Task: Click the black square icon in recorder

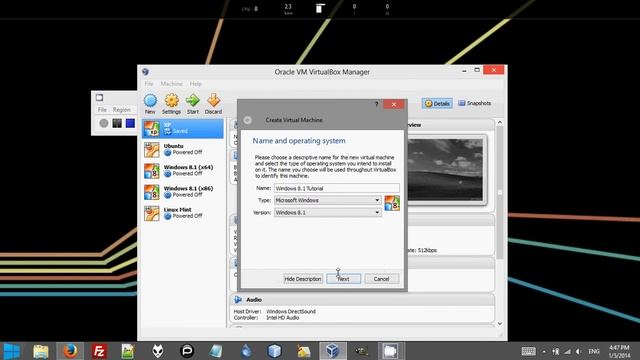Action: click(x=117, y=123)
